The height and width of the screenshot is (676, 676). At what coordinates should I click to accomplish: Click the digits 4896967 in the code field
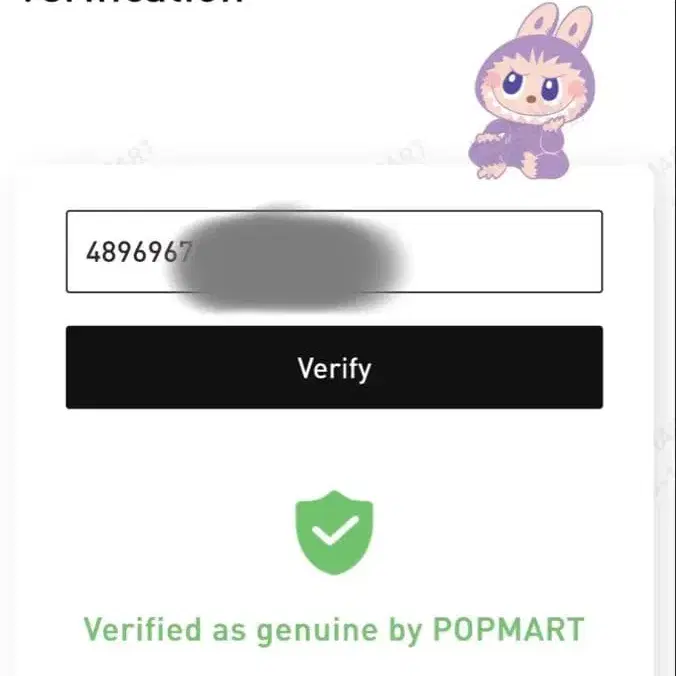[126, 251]
